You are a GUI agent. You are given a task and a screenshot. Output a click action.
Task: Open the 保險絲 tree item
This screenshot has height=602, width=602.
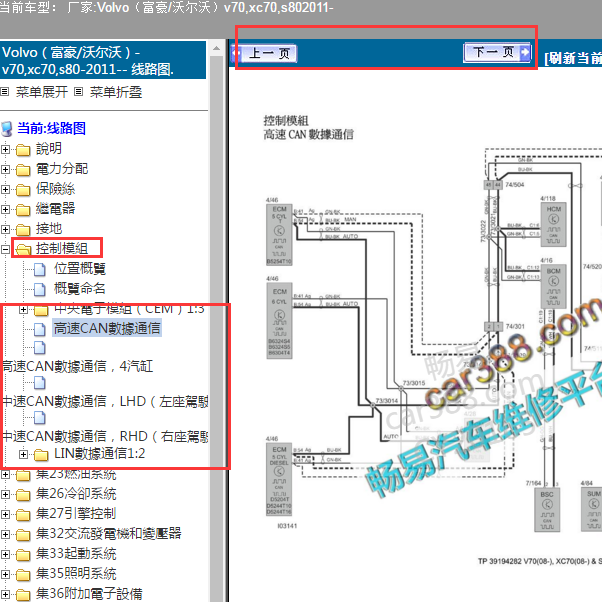pyautogui.click(x=55, y=189)
